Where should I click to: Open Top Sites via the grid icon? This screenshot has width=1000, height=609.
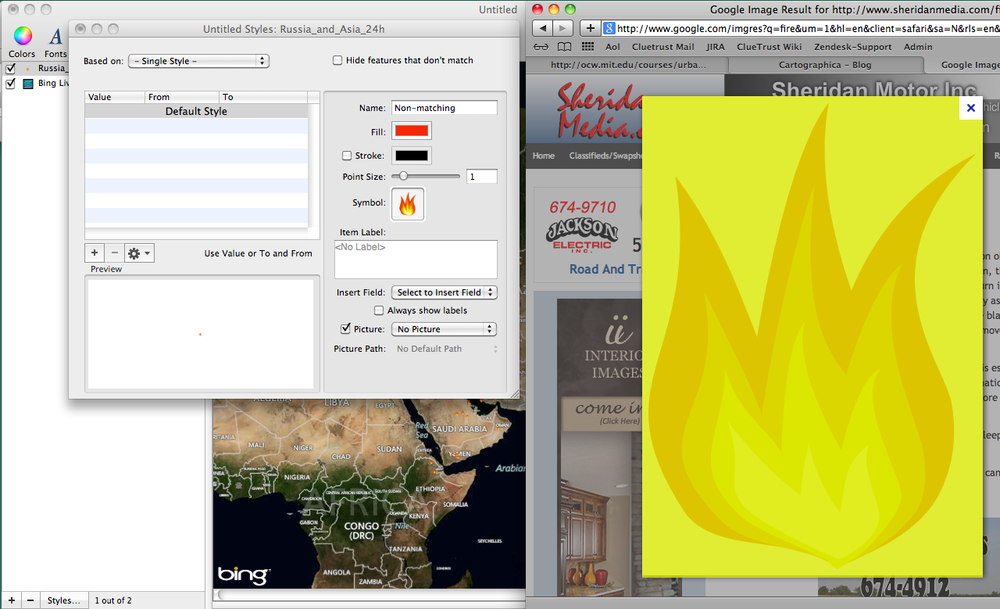(x=586, y=46)
